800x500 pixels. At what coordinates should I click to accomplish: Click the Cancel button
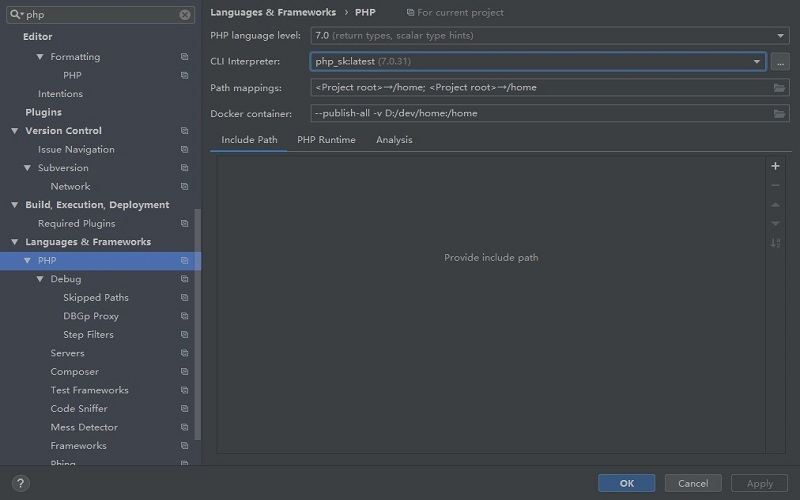tap(693, 483)
